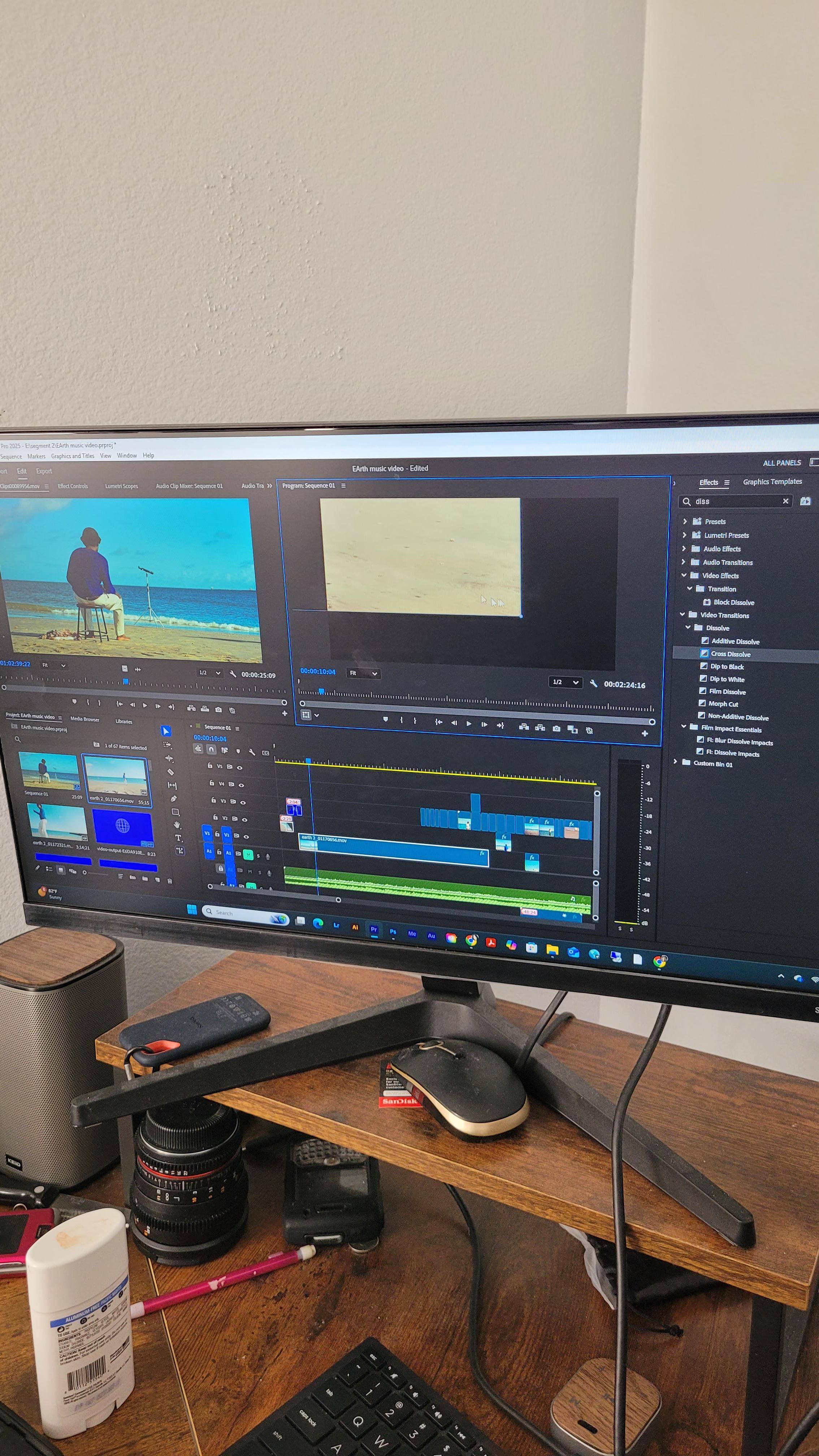Screen dimensions: 819x1456
Task: Open Program monitor wrench settings
Action: click(x=593, y=683)
